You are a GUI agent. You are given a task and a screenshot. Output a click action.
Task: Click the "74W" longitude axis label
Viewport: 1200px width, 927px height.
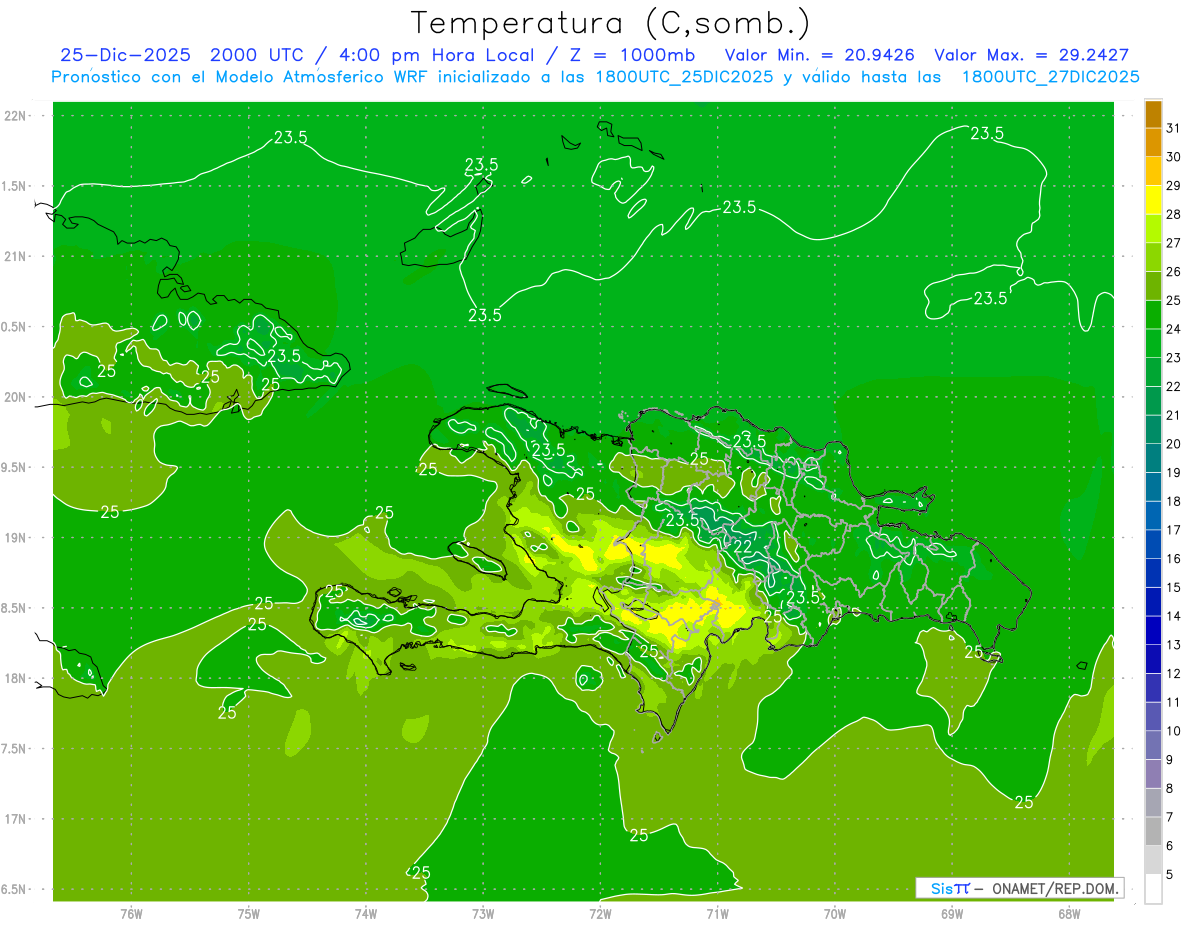[366, 914]
